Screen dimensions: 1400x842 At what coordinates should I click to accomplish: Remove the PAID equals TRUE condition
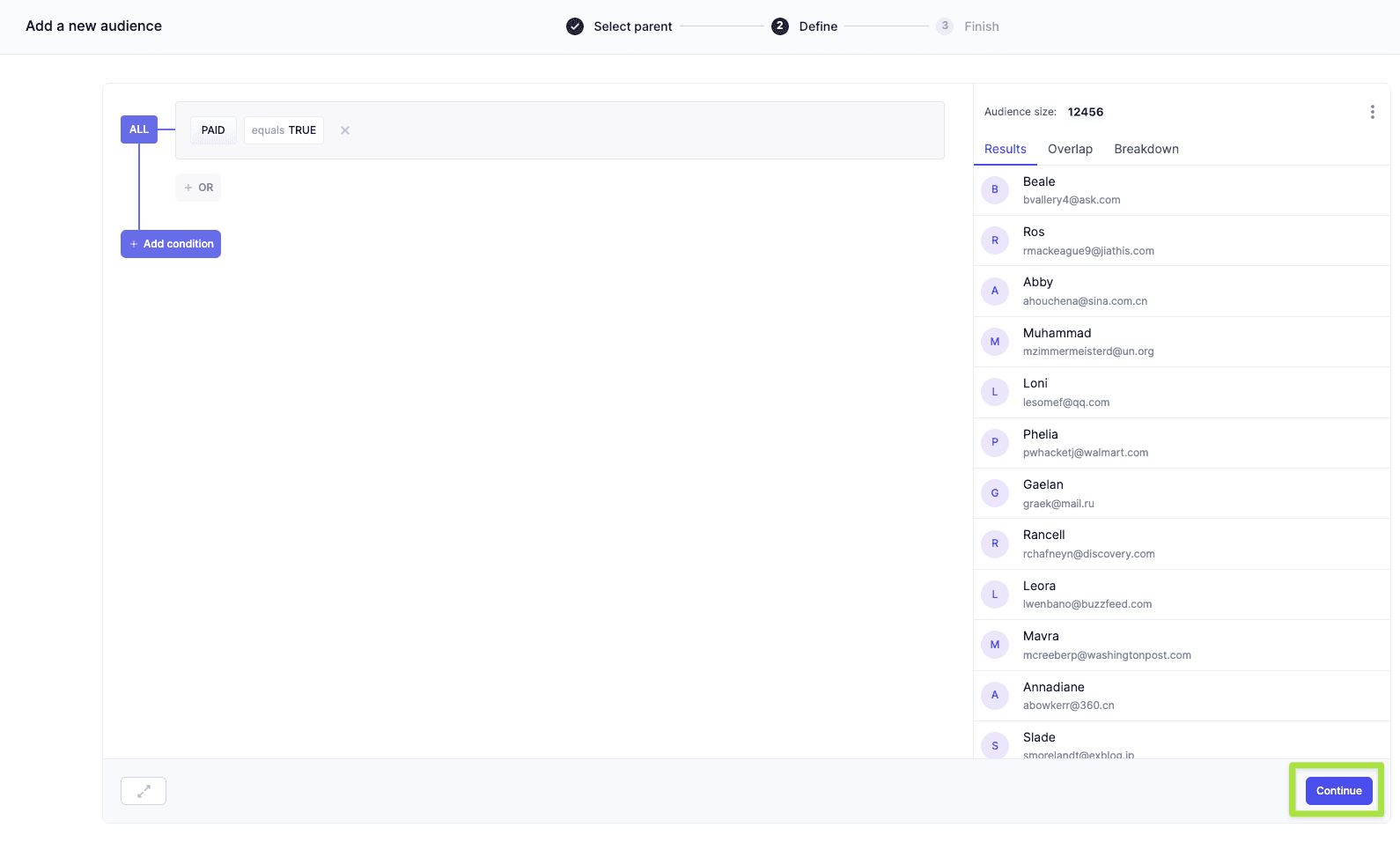coord(345,130)
